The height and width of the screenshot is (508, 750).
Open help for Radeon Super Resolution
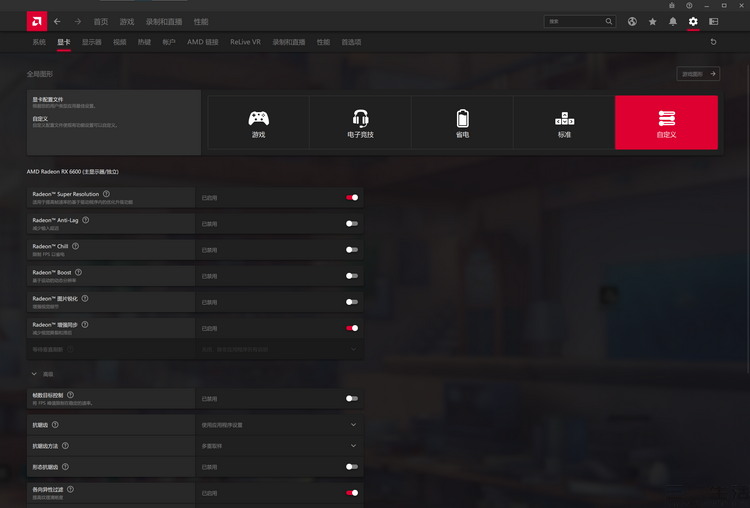tap(106, 194)
